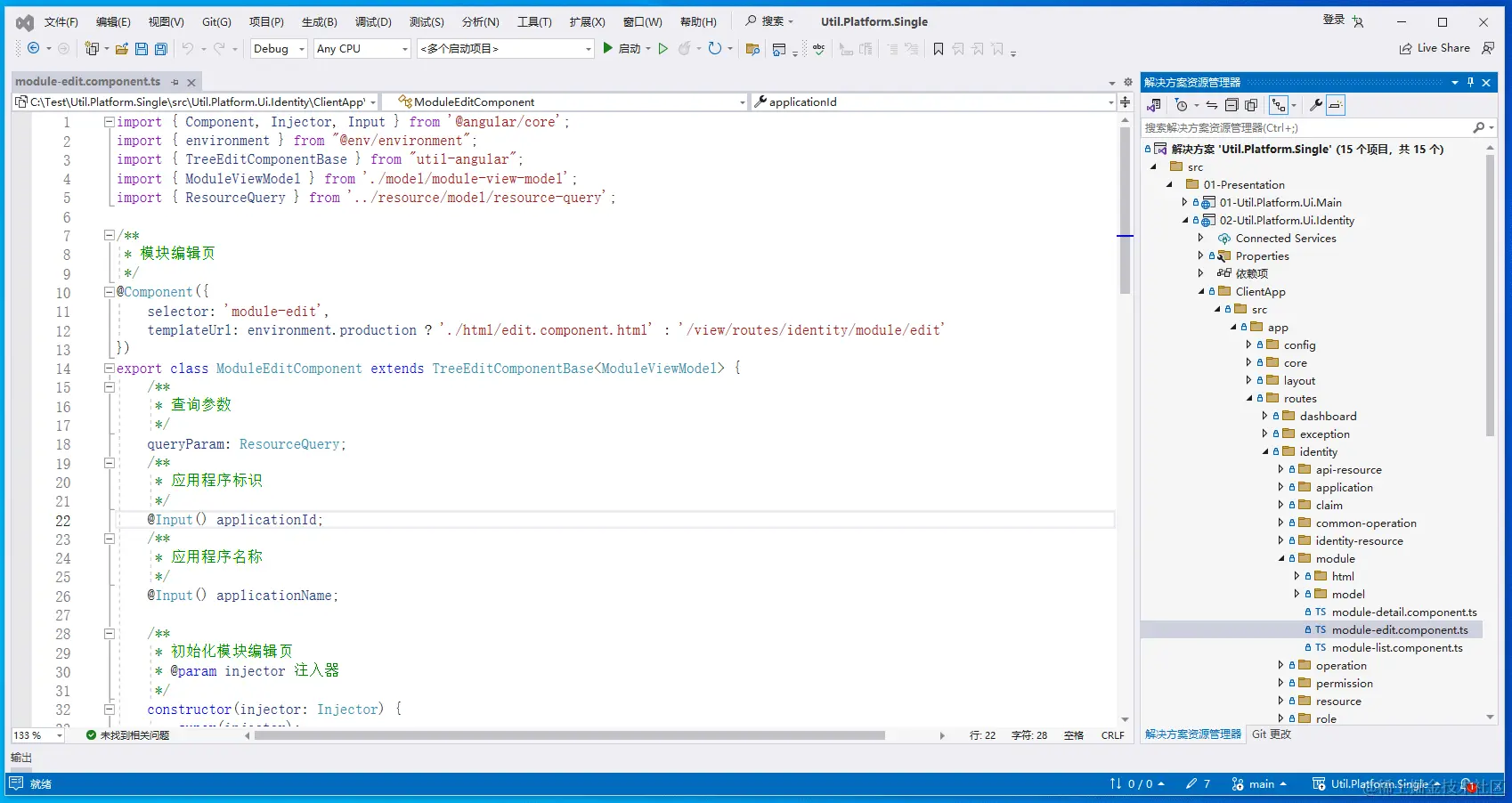Open Properties via the wrench icon
Viewport: 1512px width, 803px height.
tap(1315, 105)
